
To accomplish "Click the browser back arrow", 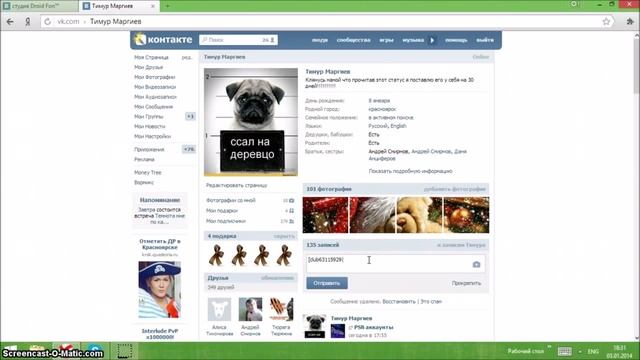I will (x=10, y=22).
